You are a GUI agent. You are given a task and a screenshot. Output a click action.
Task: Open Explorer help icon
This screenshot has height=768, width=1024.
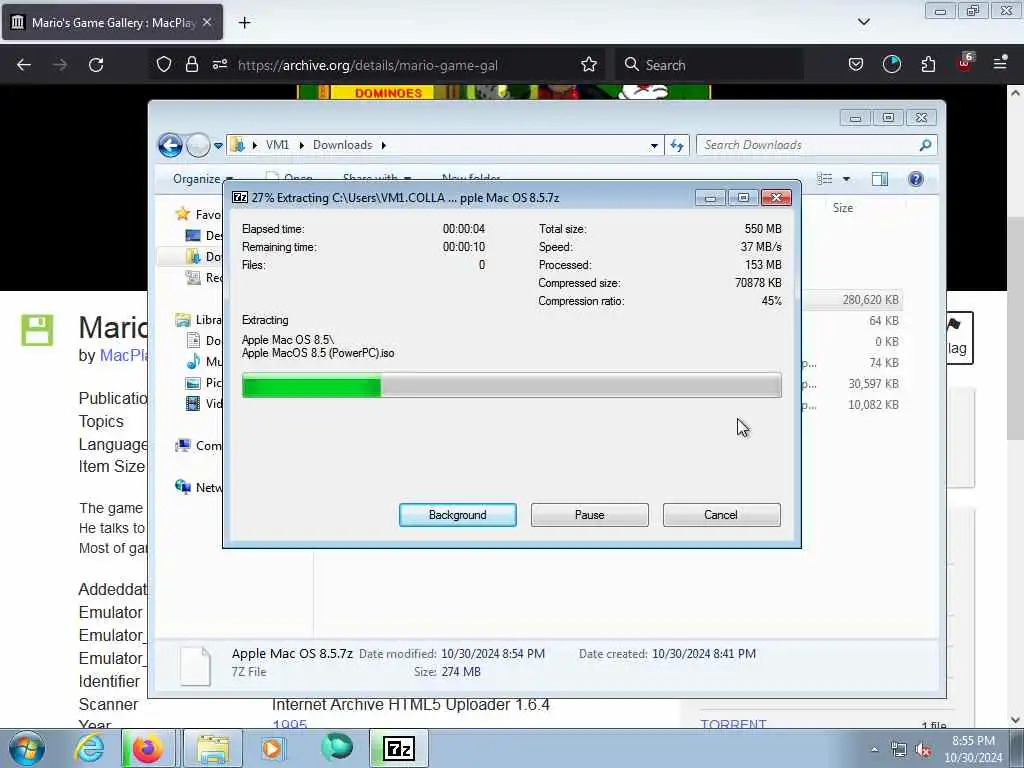click(x=916, y=179)
